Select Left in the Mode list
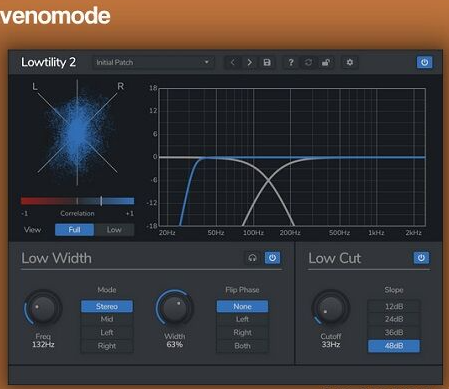The width and height of the screenshot is (449, 389). [107, 333]
